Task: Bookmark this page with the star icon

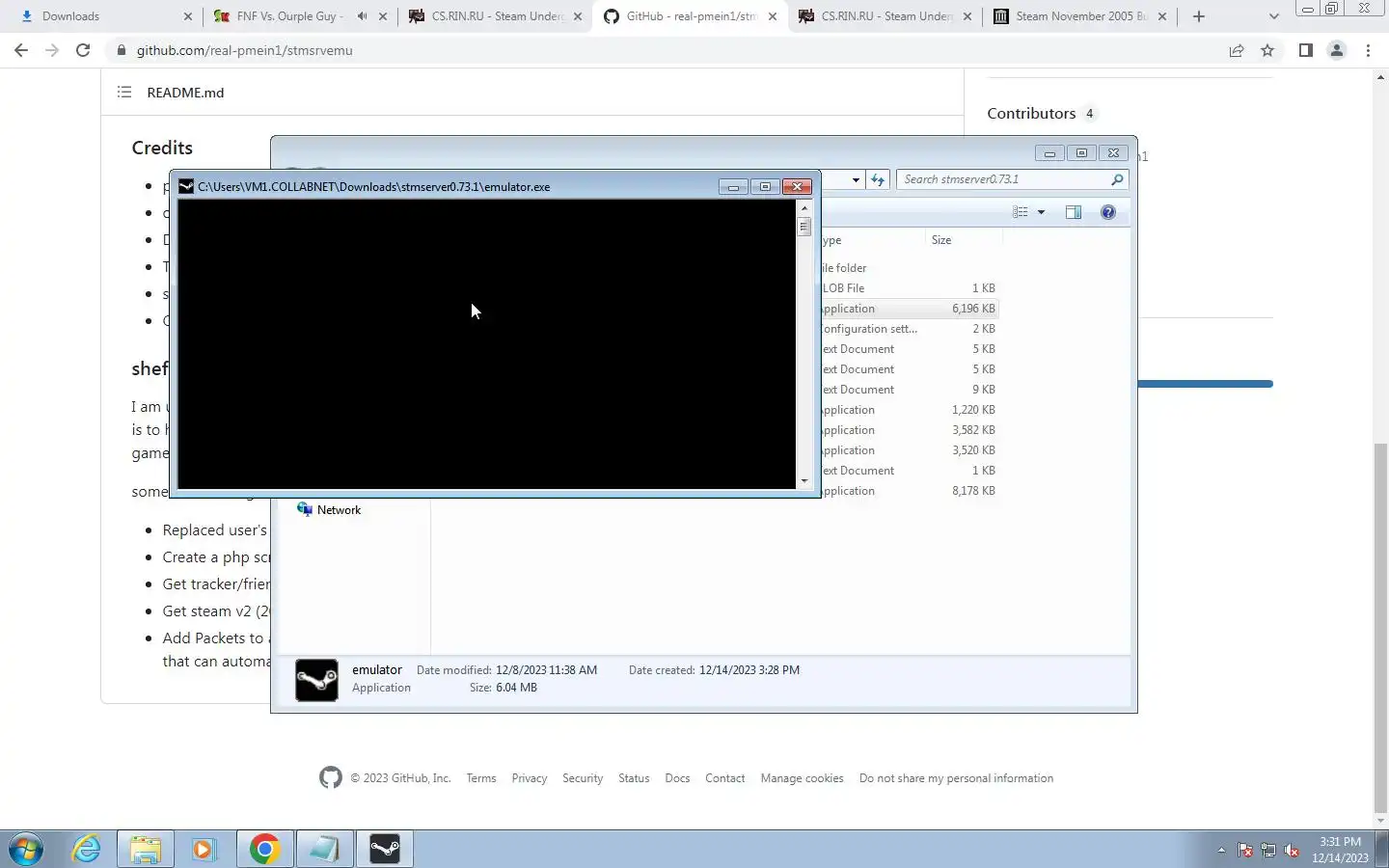Action: [1267, 50]
